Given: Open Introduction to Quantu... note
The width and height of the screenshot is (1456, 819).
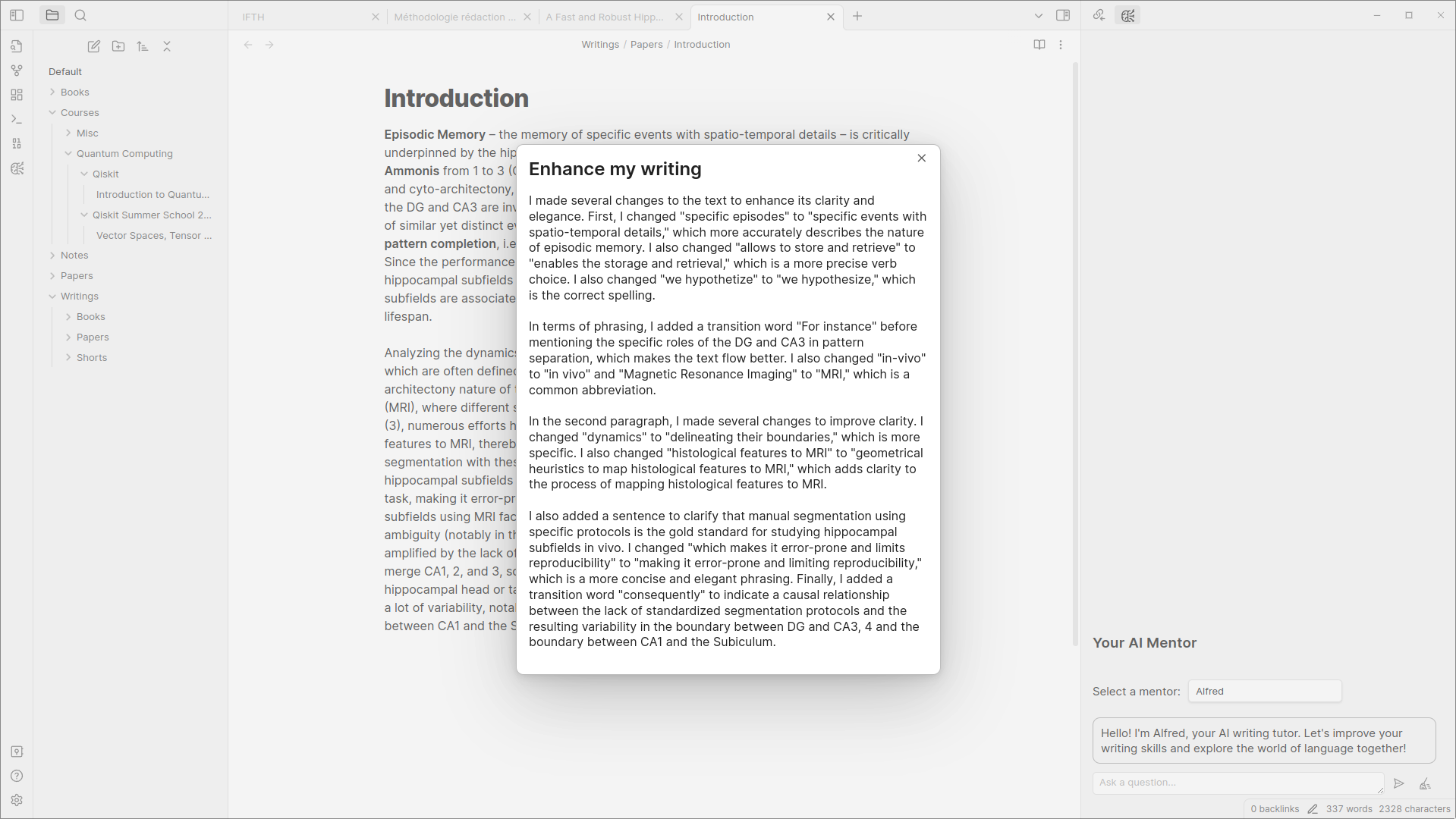Looking at the screenshot, I should tap(153, 194).
